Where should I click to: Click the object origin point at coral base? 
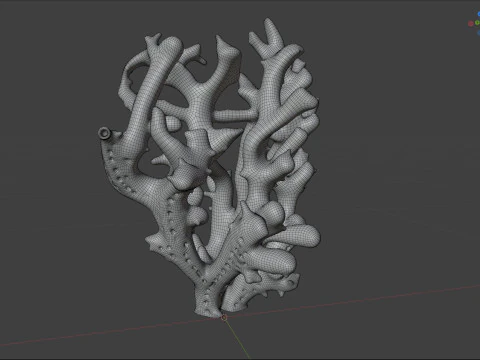[x=224, y=317]
